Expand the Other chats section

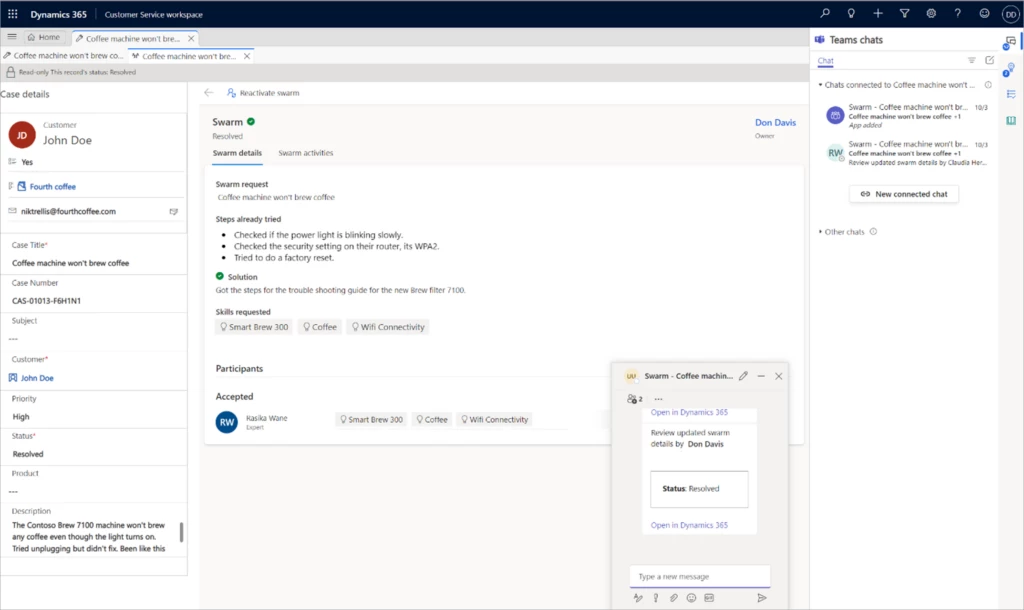pyautogui.click(x=819, y=230)
